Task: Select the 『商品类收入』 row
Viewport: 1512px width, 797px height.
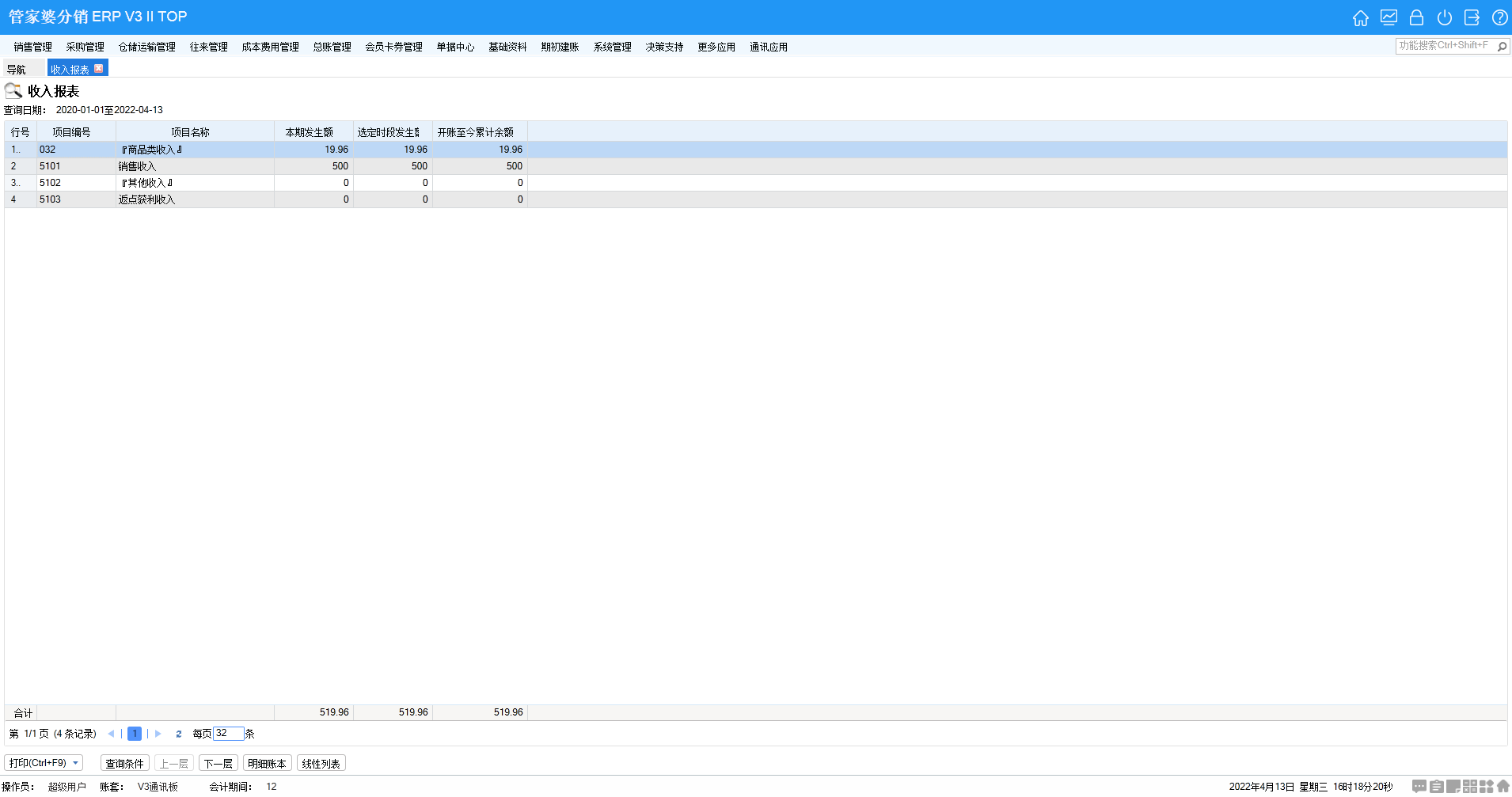Action: (x=756, y=150)
